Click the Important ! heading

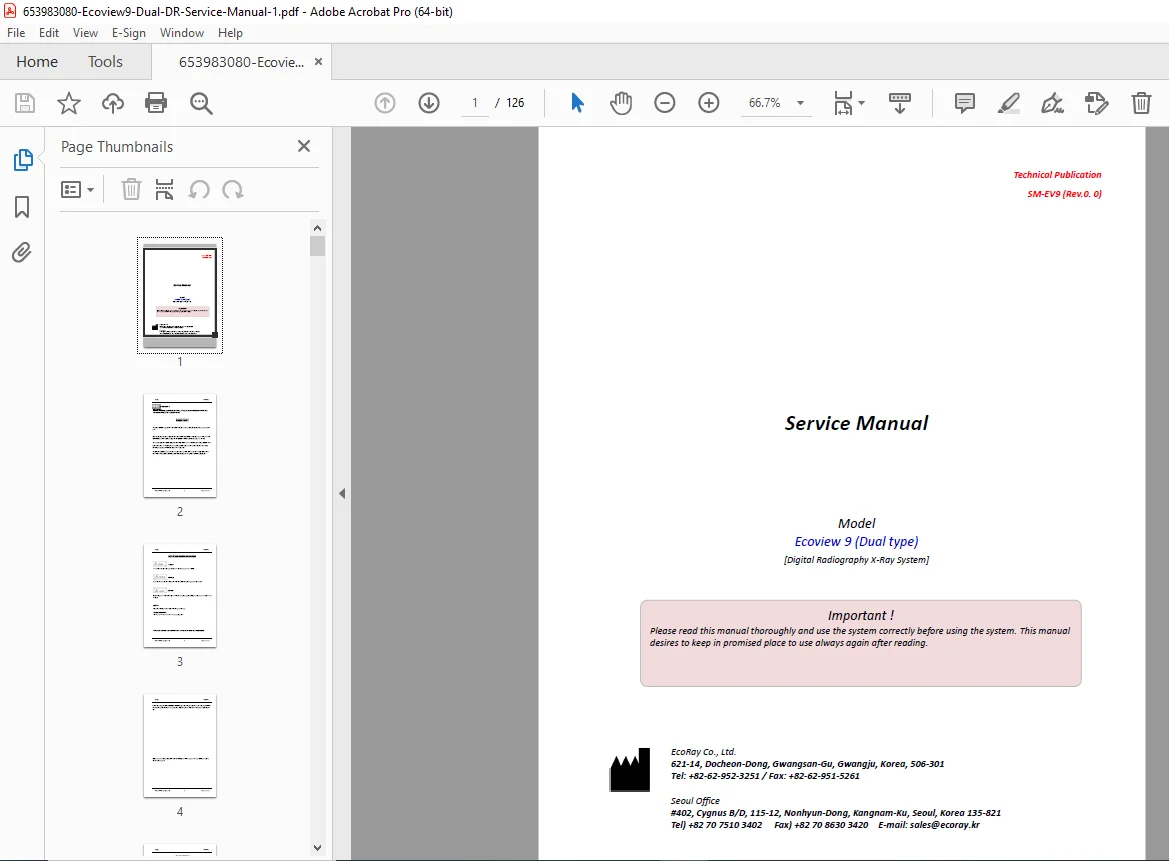860,615
